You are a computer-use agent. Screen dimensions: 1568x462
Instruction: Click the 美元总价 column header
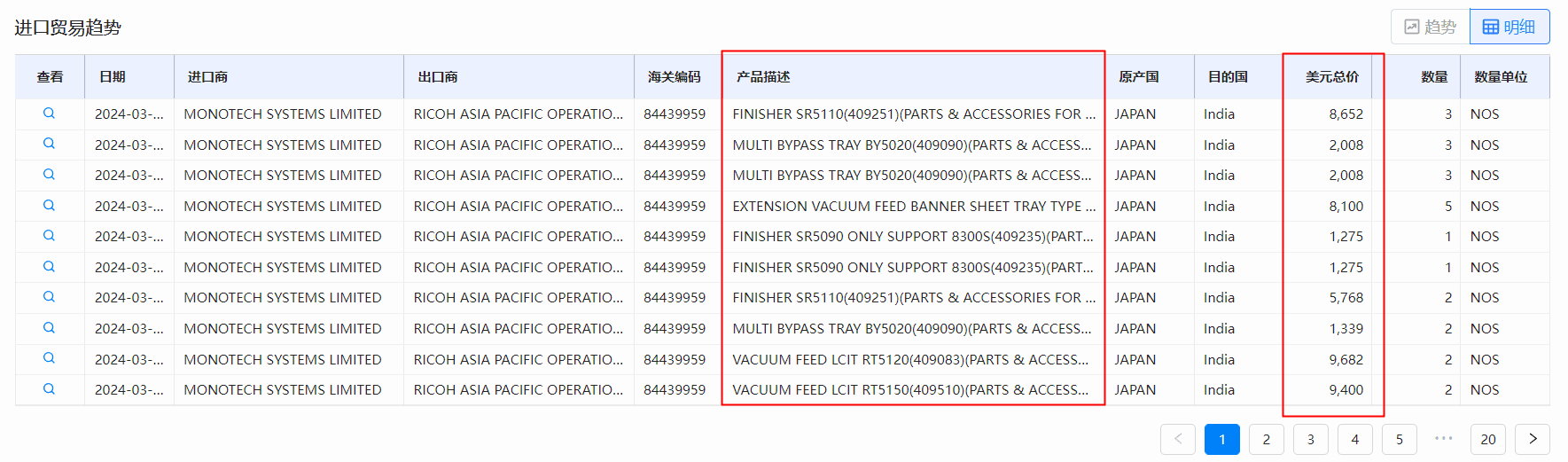[x=1331, y=77]
